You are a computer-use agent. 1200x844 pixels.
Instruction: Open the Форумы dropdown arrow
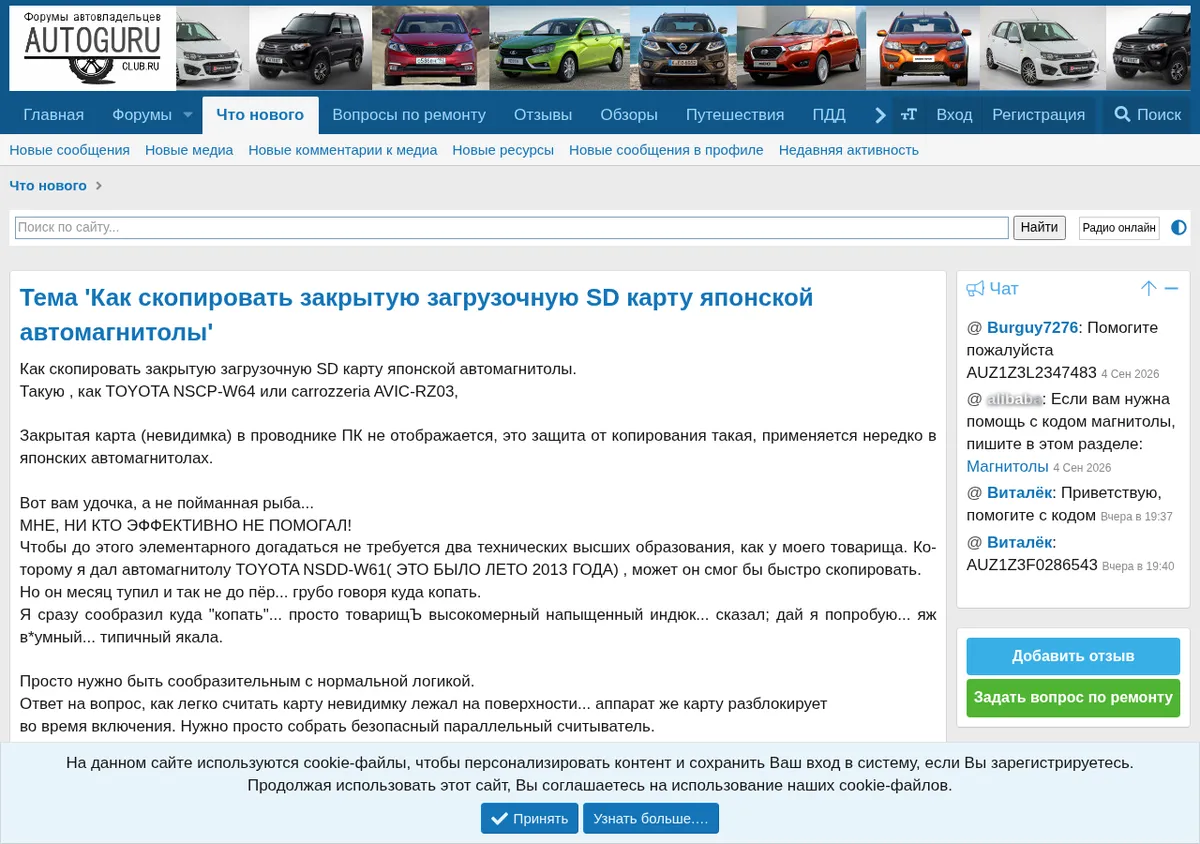point(187,115)
